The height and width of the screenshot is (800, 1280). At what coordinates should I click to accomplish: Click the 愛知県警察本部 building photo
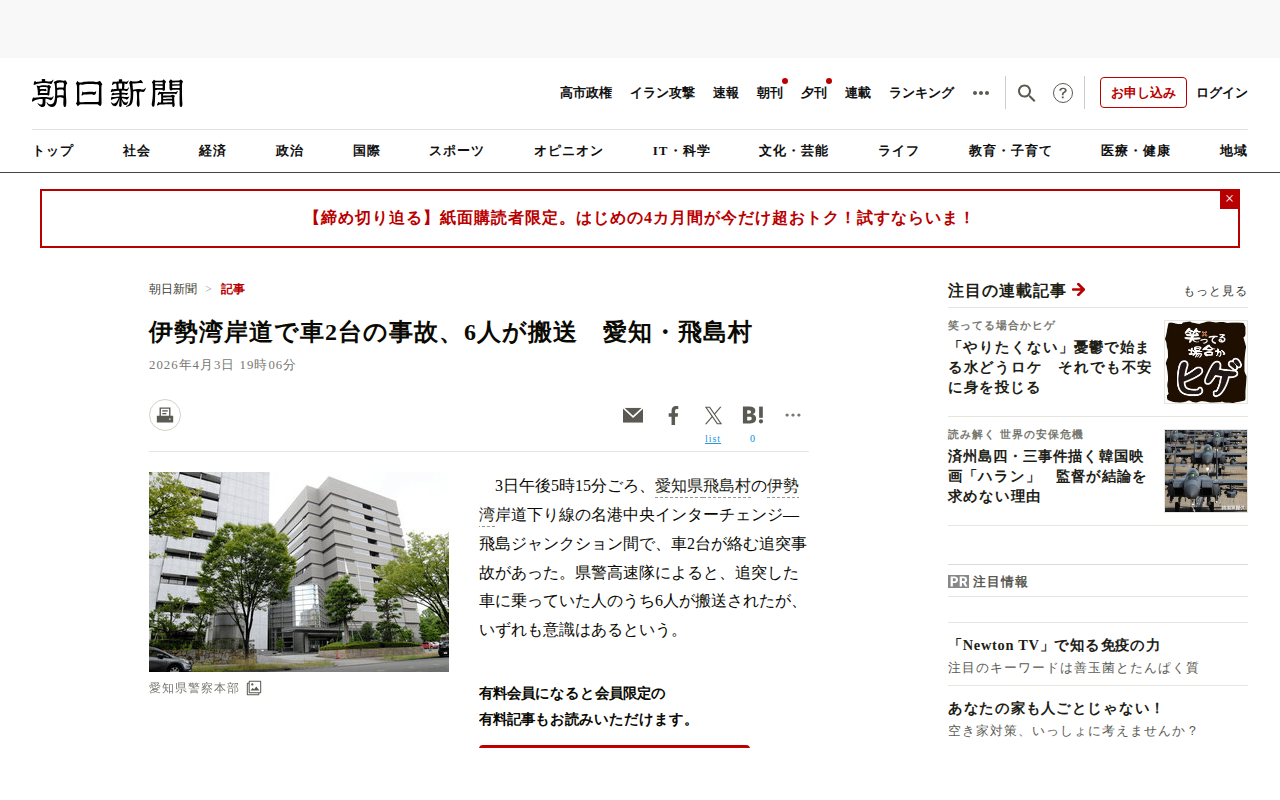click(x=299, y=572)
